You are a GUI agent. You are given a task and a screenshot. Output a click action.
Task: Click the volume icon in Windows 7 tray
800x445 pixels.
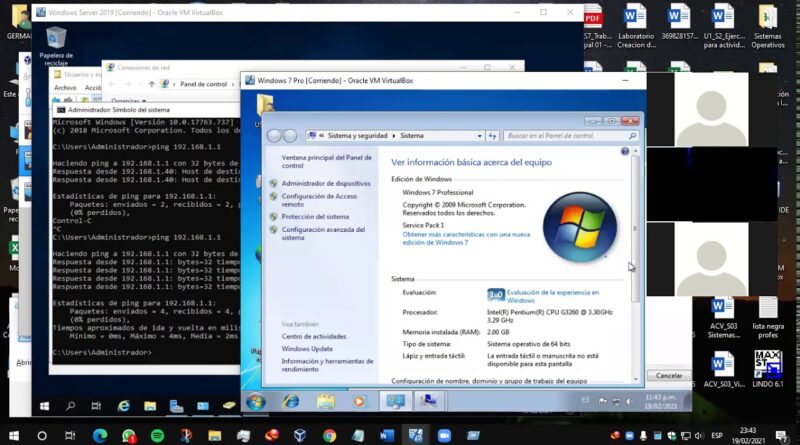(x=628, y=402)
